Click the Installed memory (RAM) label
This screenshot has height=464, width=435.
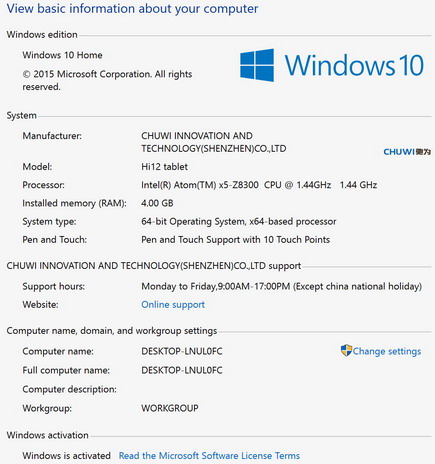tap(74, 203)
